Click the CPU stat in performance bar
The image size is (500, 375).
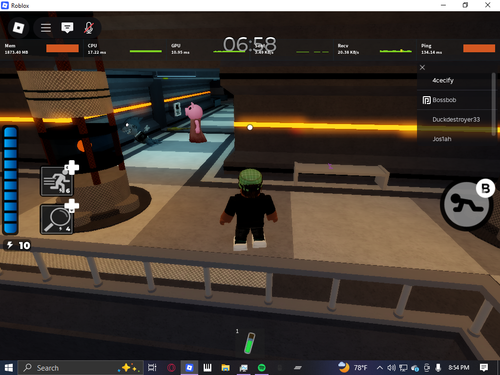click(x=125, y=49)
